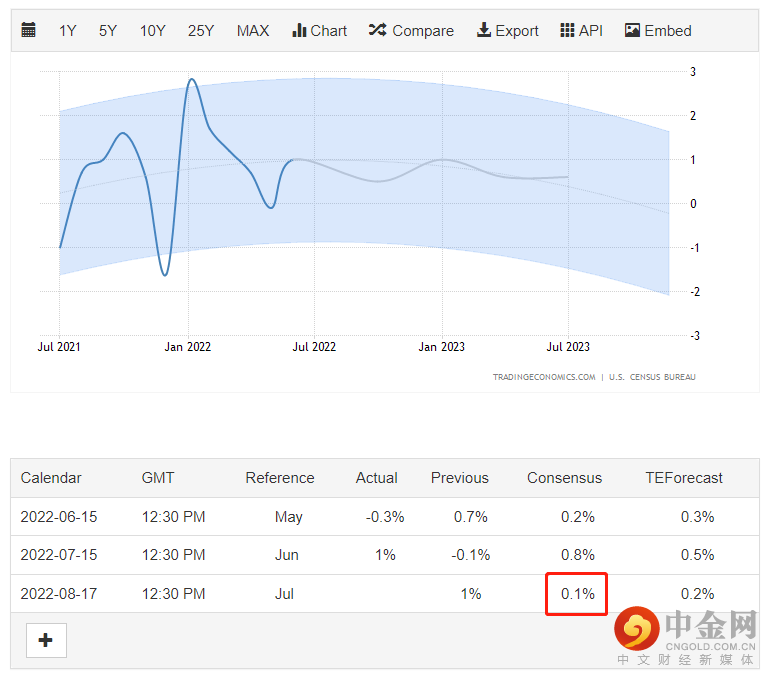Switch chart to 10Y range
The height and width of the screenshot is (678, 771).
(x=152, y=31)
